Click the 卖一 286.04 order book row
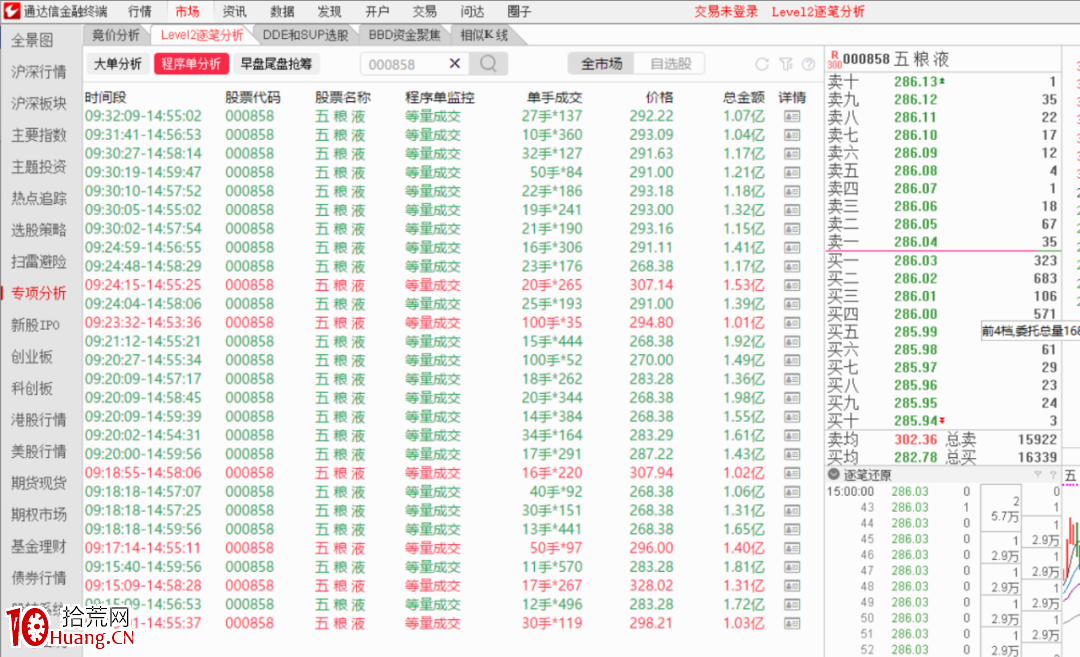 pyautogui.click(x=942, y=242)
